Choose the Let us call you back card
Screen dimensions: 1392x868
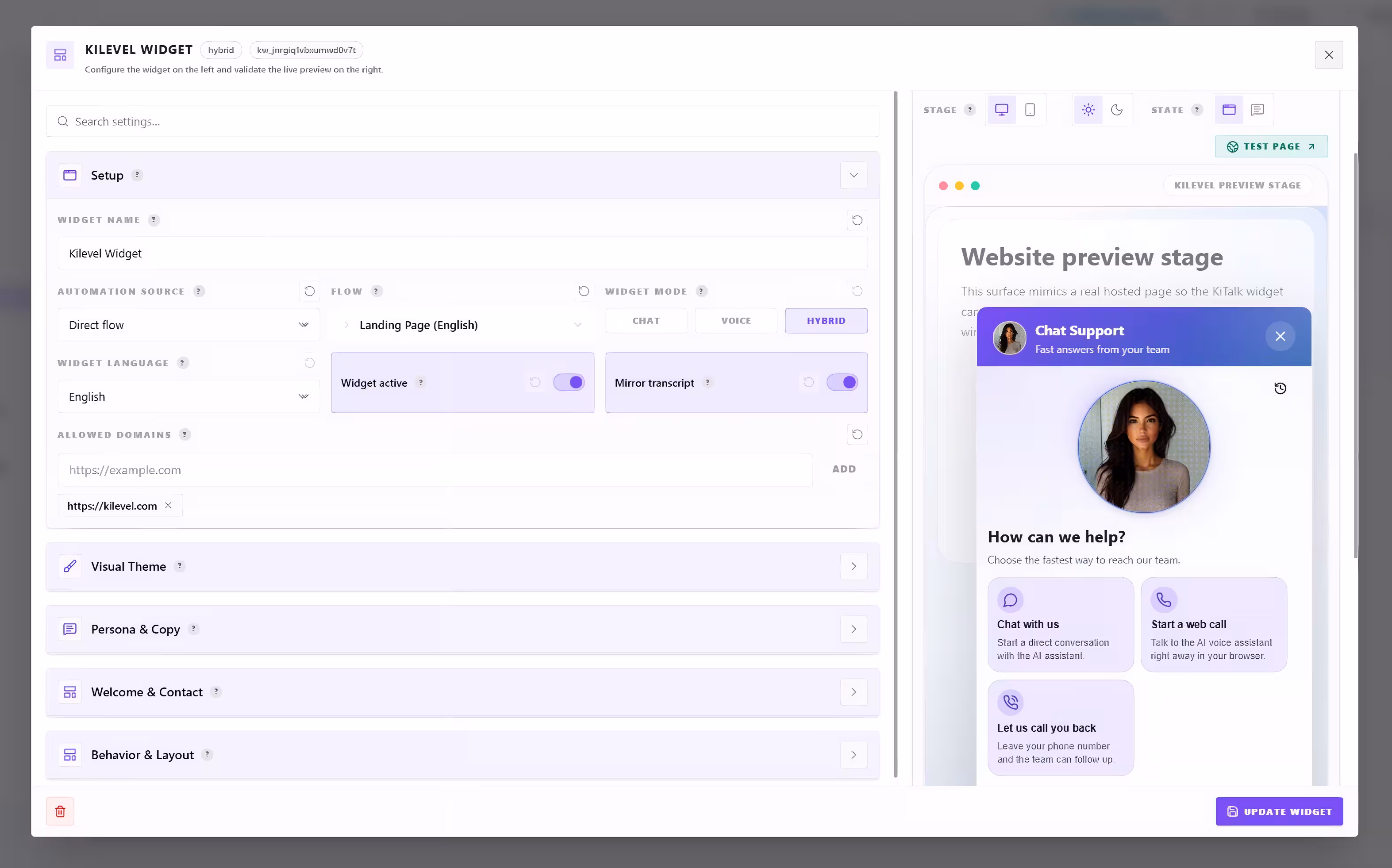tap(1060, 728)
